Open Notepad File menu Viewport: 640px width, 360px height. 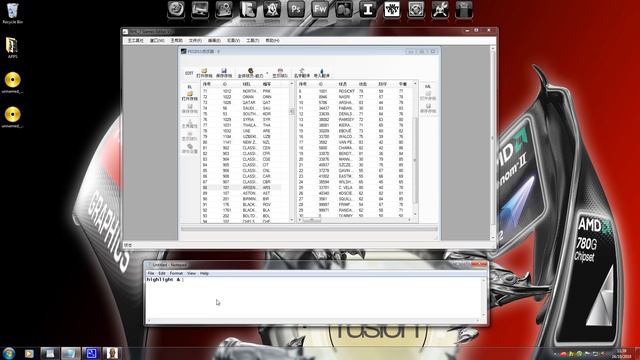coord(151,273)
